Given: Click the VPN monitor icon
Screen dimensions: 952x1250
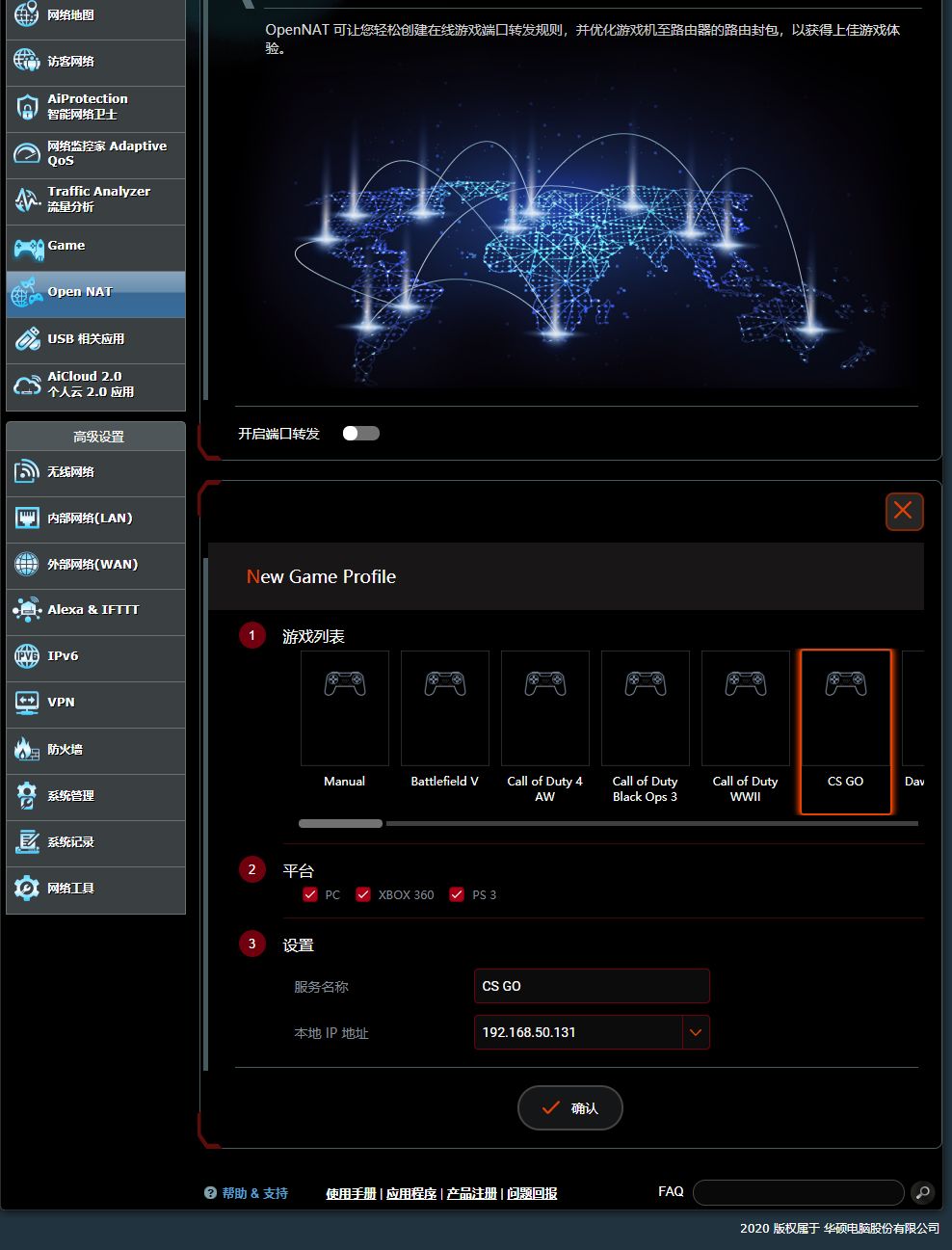Looking at the screenshot, I should pos(27,703).
